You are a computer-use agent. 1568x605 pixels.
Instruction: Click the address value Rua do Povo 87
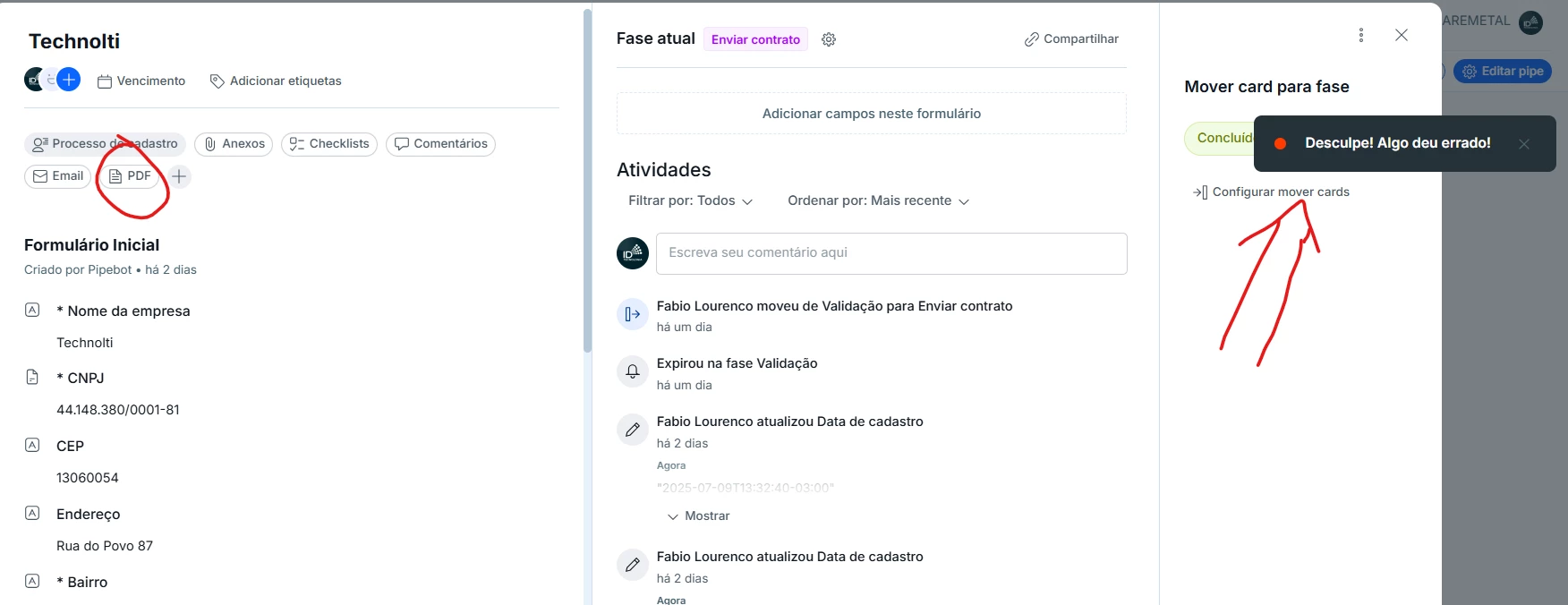coord(105,546)
